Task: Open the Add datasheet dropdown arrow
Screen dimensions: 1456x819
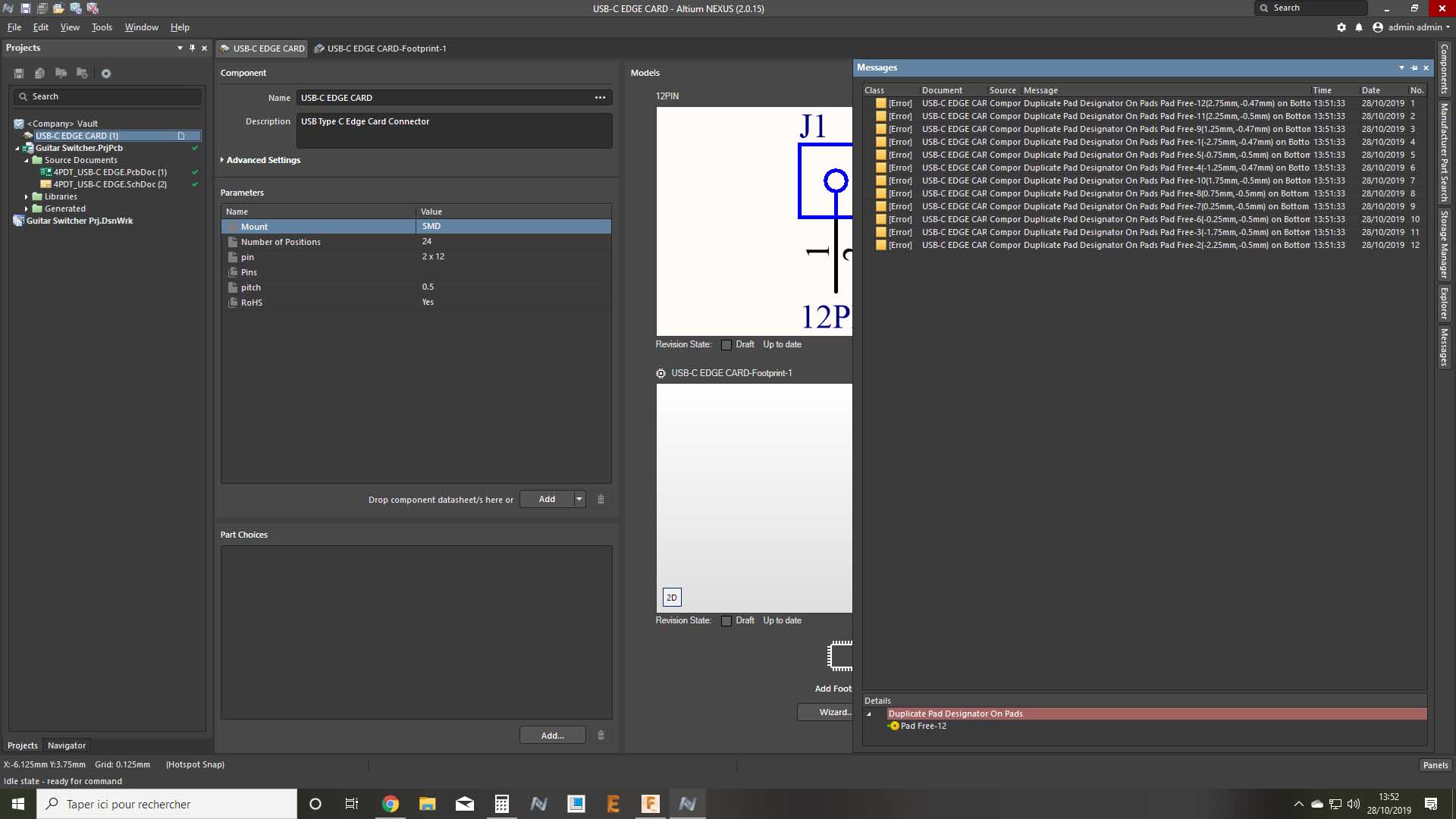Action: [x=579, y=499]
